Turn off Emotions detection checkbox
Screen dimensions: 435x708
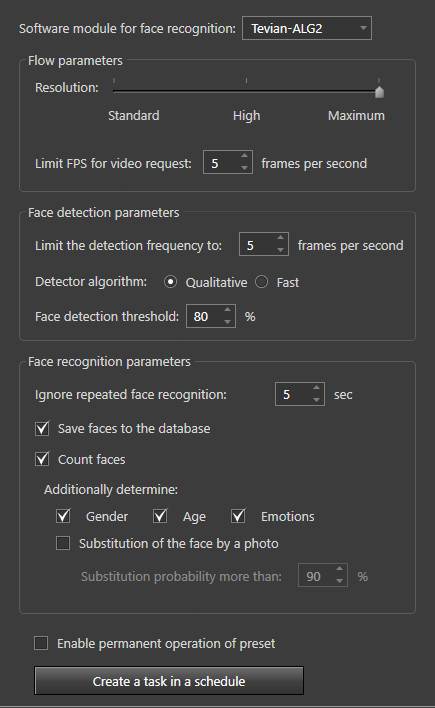coord(238,516)
